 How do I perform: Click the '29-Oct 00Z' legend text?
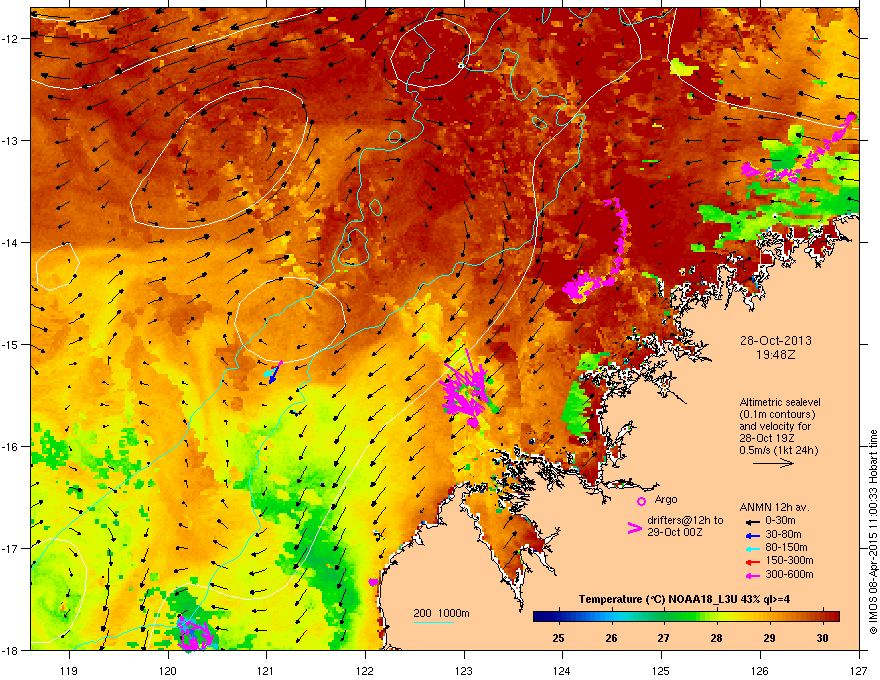pyautogui.click(x=674, y=532)
